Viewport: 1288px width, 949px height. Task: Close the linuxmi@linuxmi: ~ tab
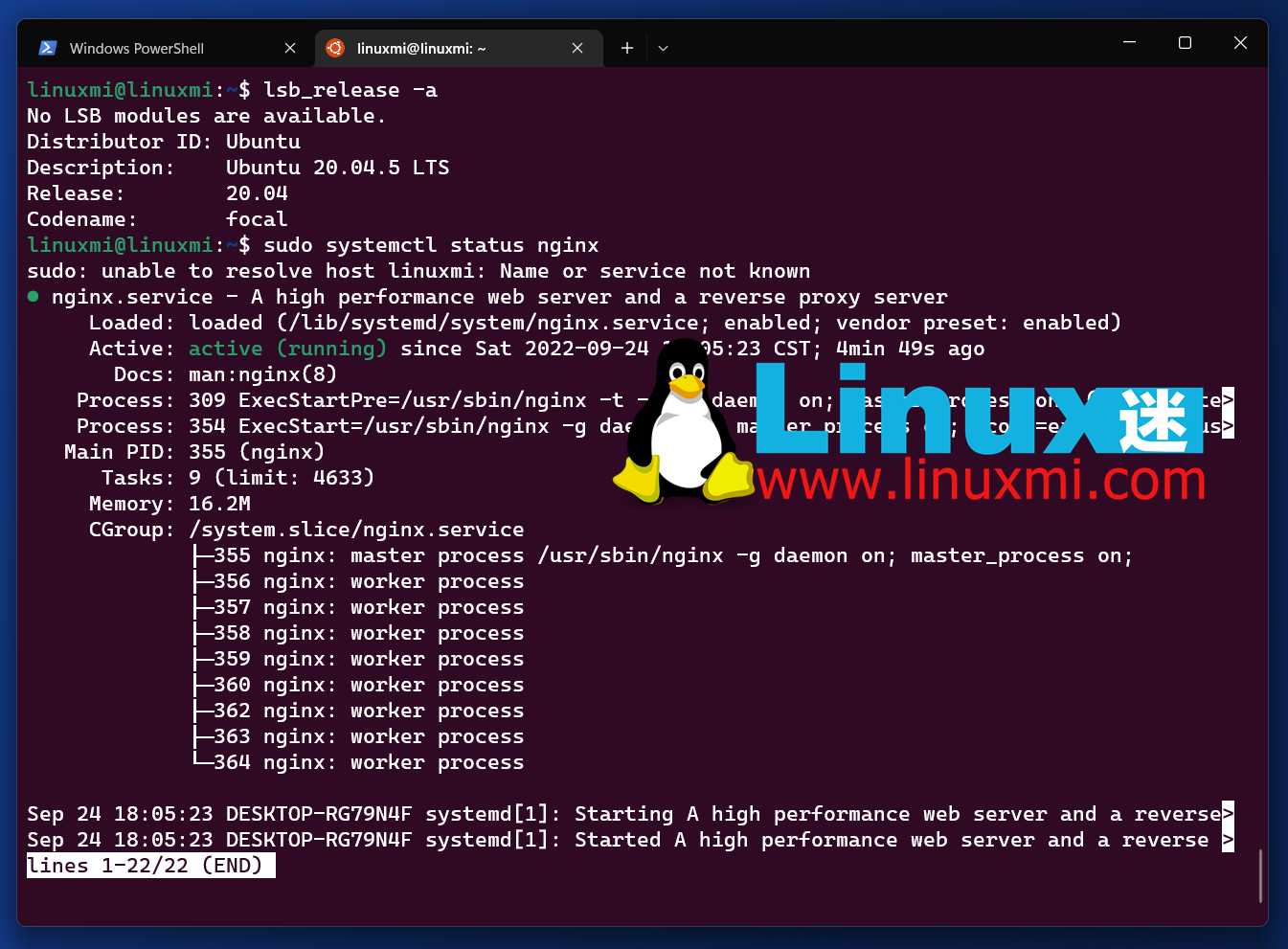(577, 47)
